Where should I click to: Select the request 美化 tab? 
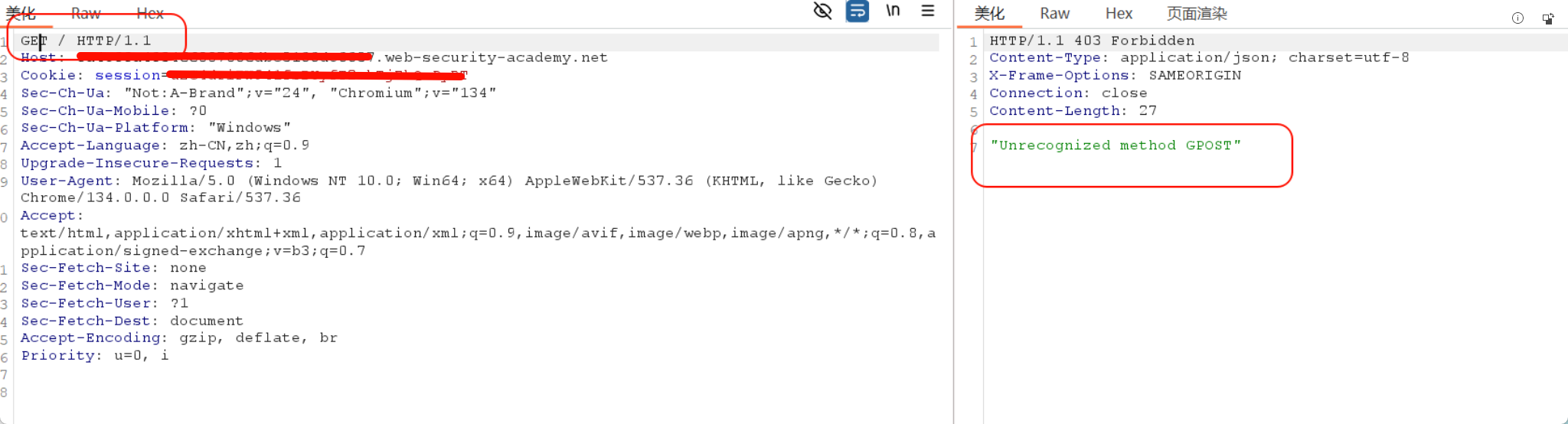(21, 14)
